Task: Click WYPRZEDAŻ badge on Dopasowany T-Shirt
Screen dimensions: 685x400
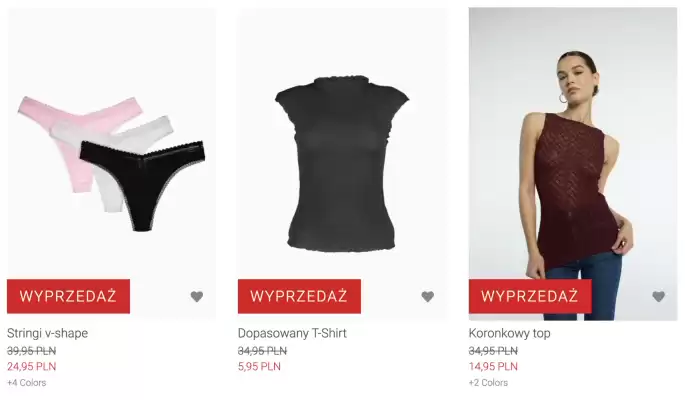Action: click(x=299, y=296)
